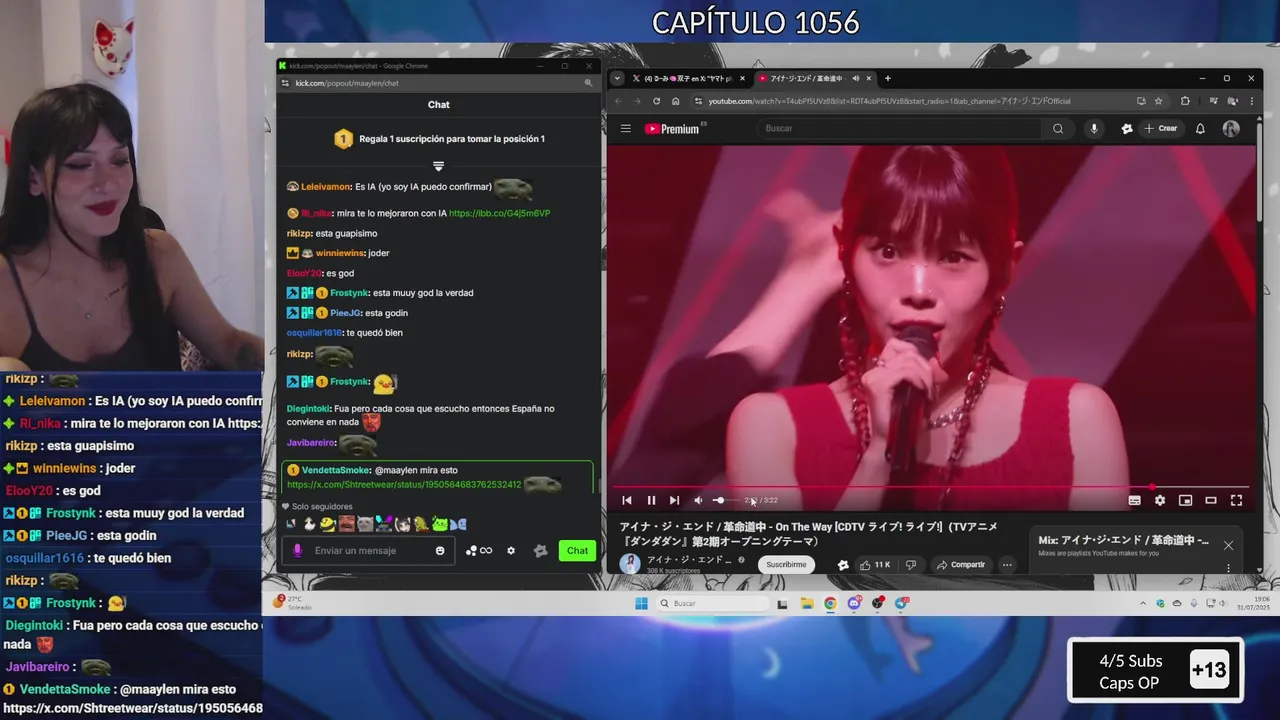Screen dimensions: 1280x720
Task: Open Discord from taskbar
Action: coord(854,603)
